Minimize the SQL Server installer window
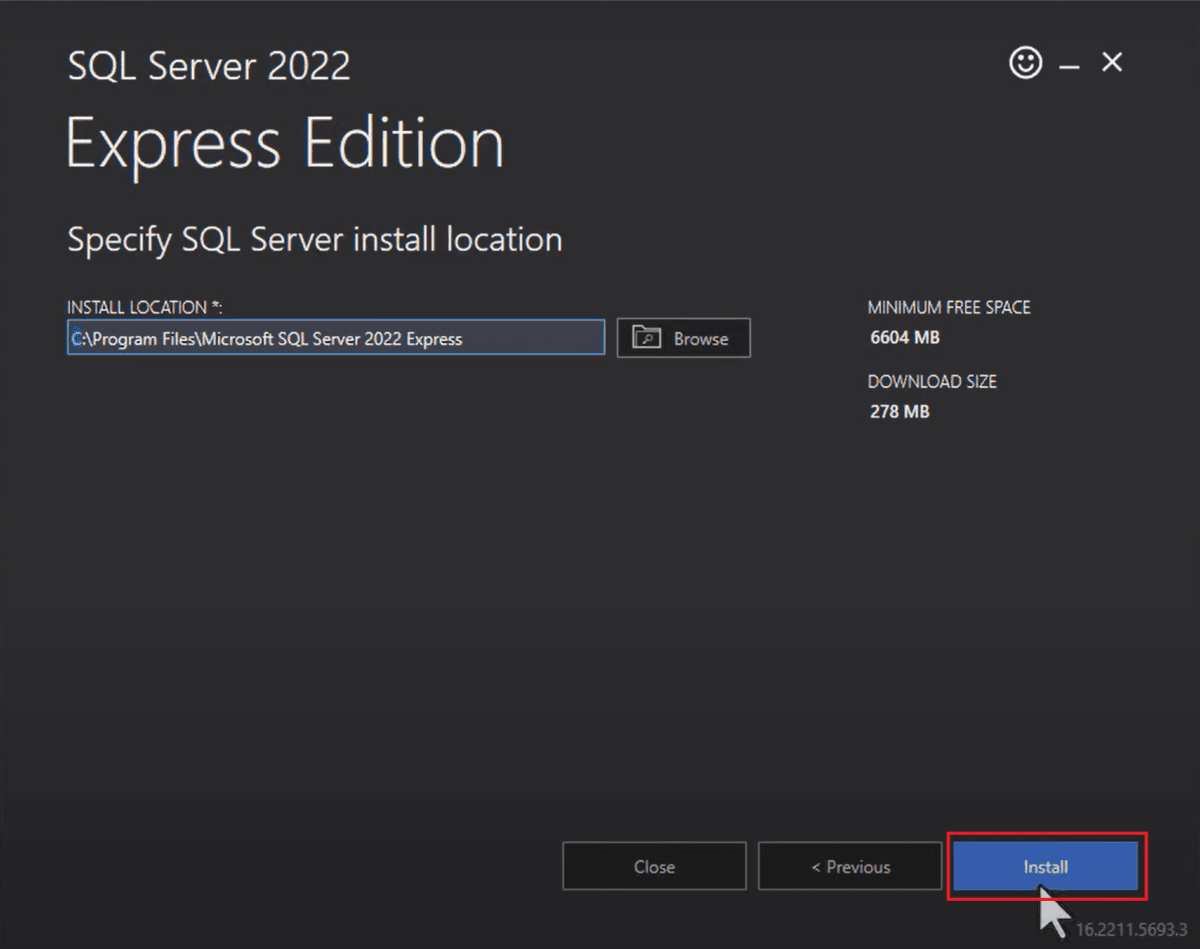1200x949 pixels. pos(1070,66)
